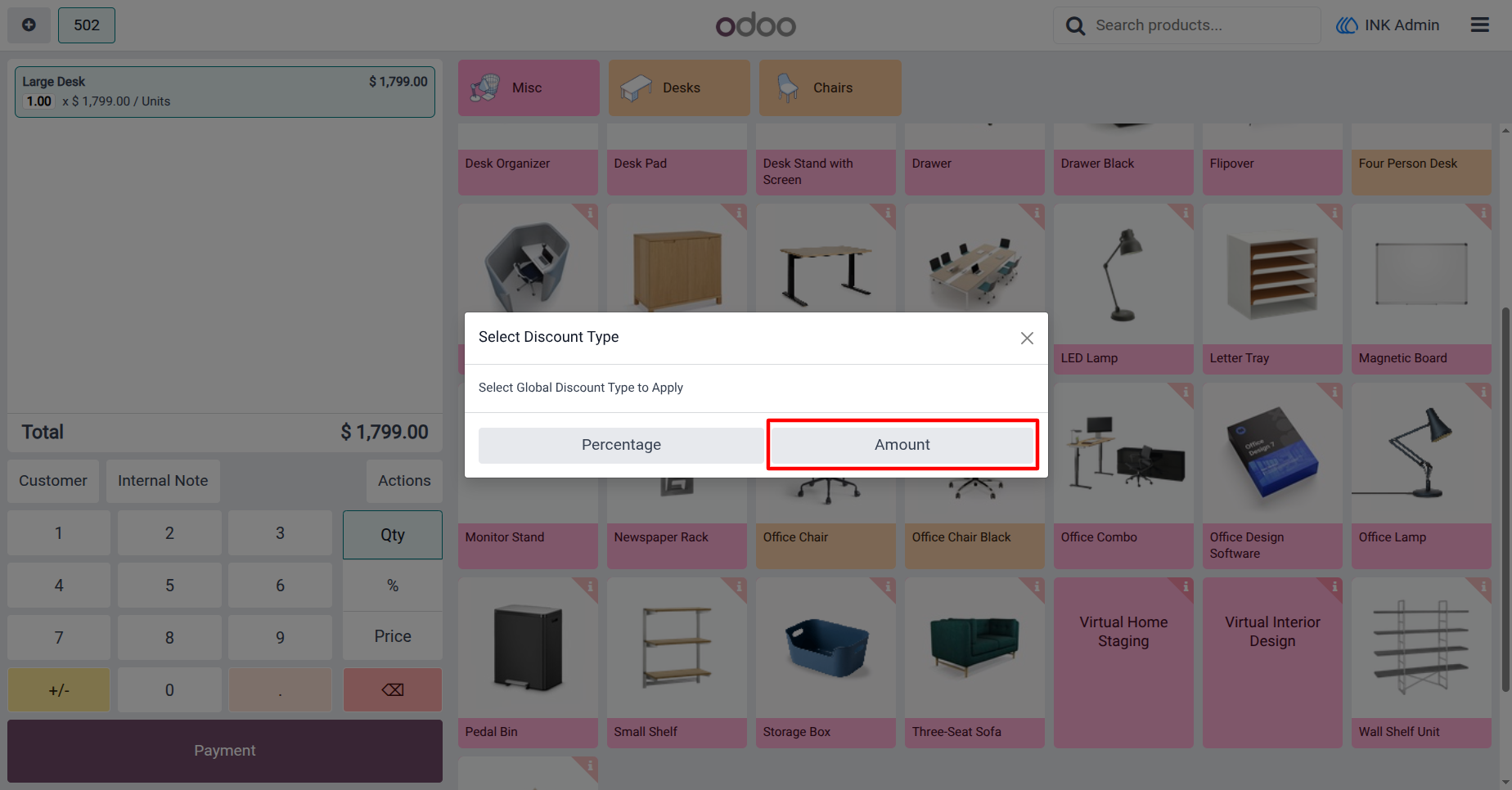
Task: Open info icon on Virtual Interior Design
Action: [1333, 587]
